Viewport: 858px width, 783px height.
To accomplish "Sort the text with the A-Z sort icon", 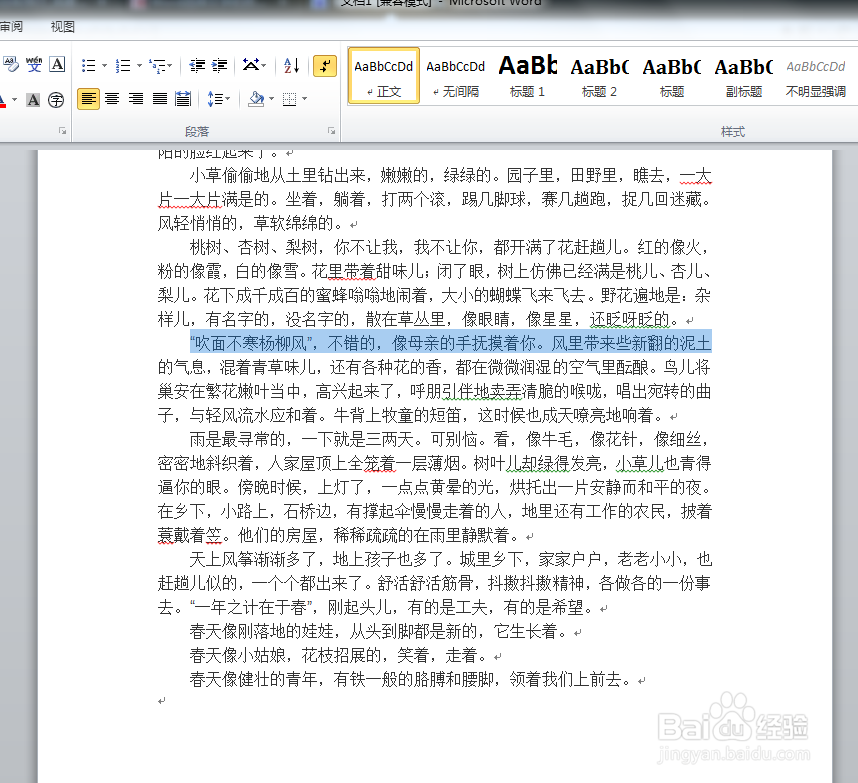I will point(290,64).
